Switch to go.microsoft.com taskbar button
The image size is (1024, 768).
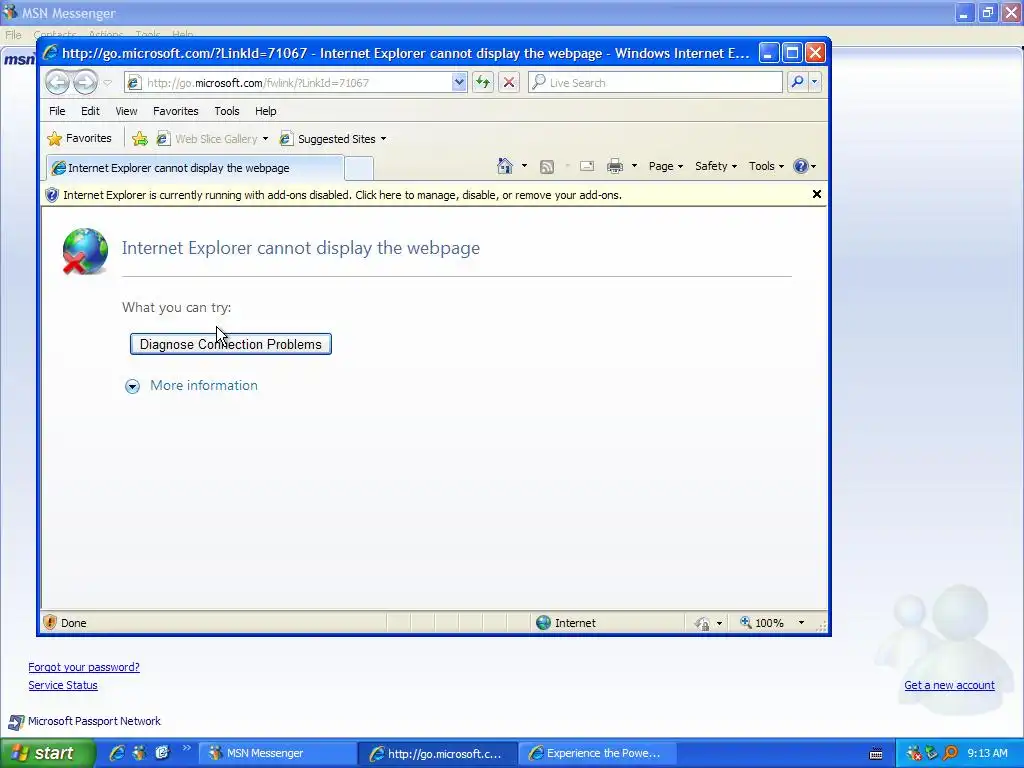click(438, 753)
